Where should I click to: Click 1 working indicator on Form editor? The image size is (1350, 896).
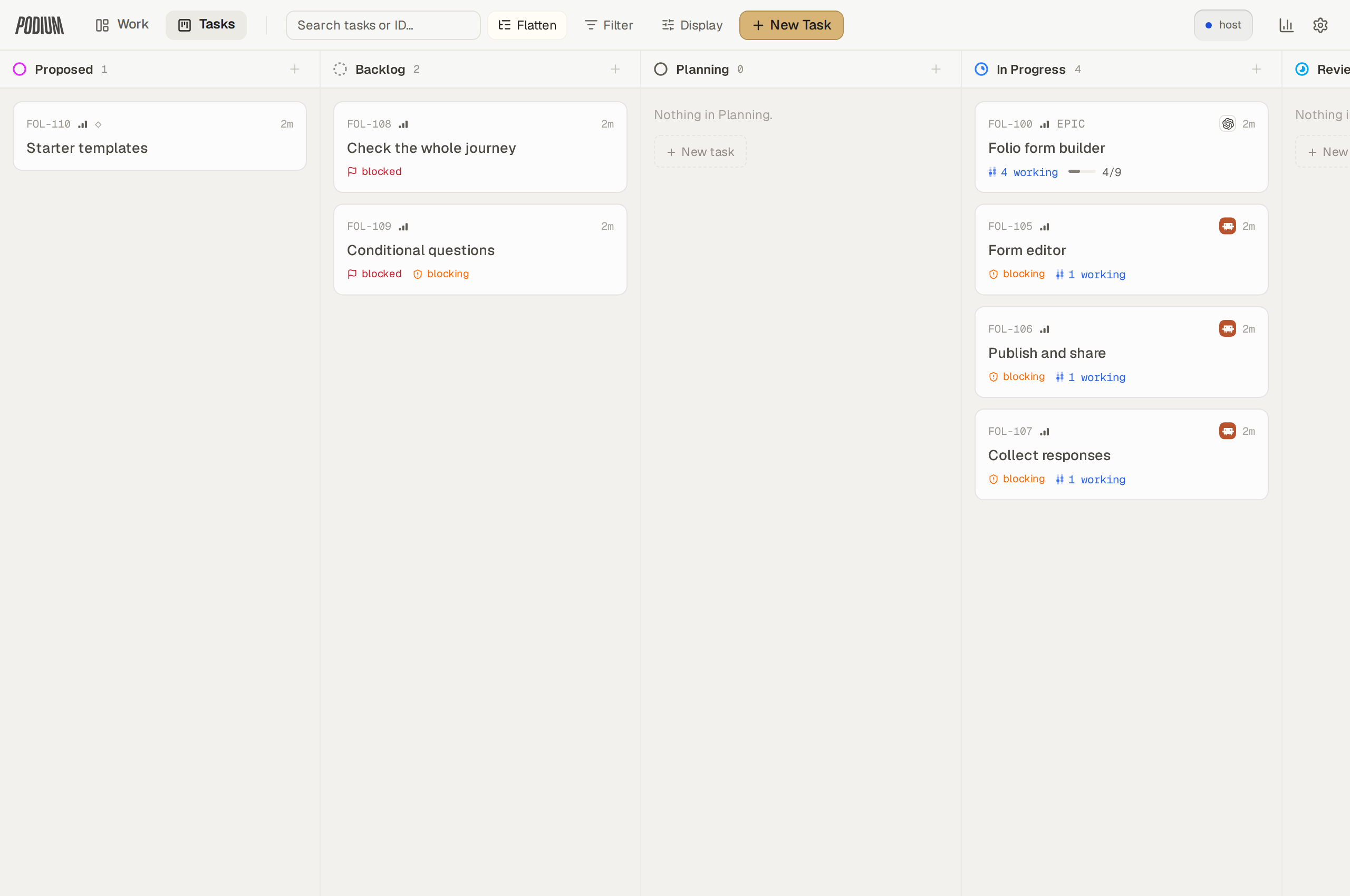pos(1091,274)
